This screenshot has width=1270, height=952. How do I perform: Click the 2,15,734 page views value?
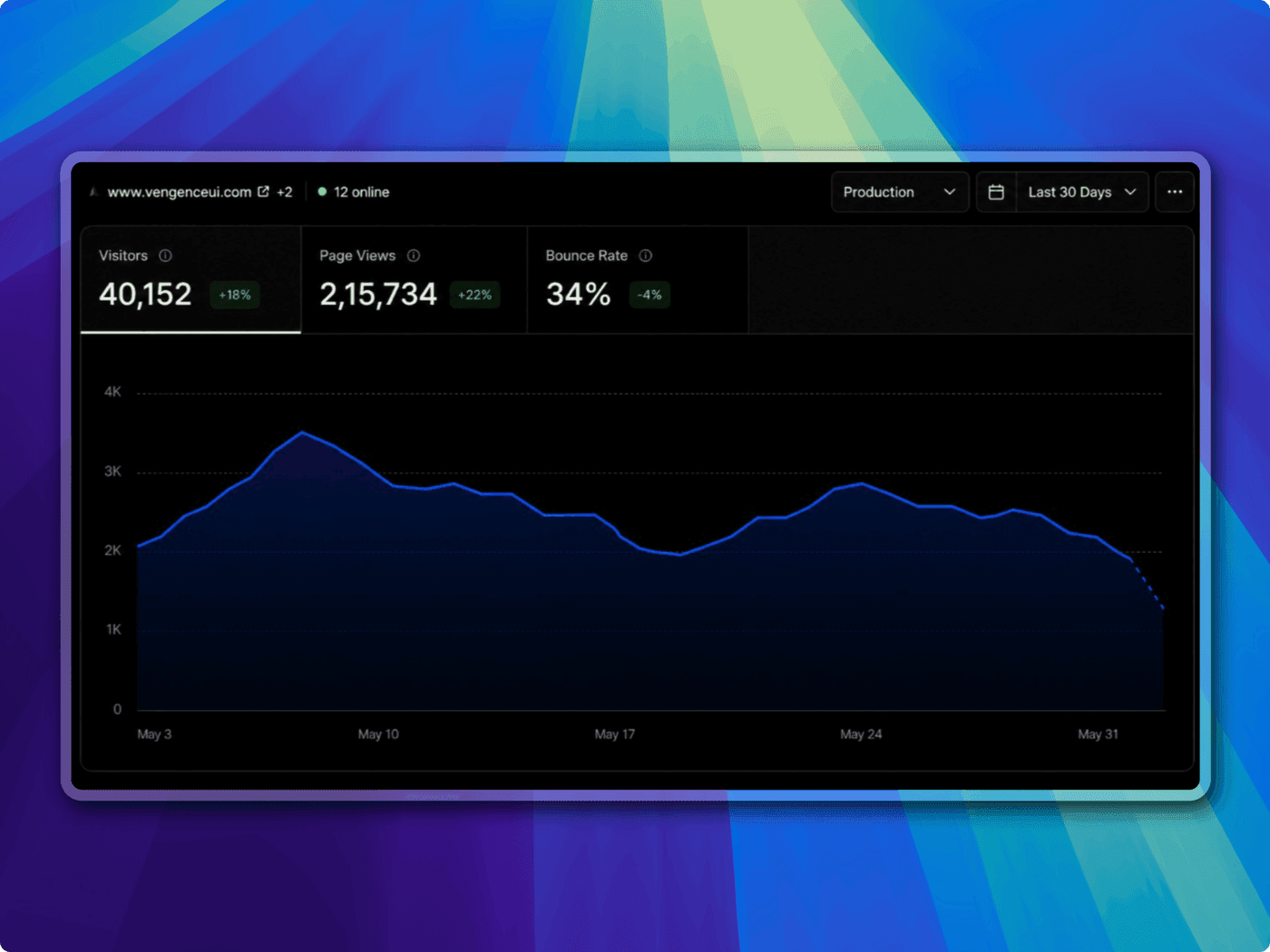[x=378, y=294]
